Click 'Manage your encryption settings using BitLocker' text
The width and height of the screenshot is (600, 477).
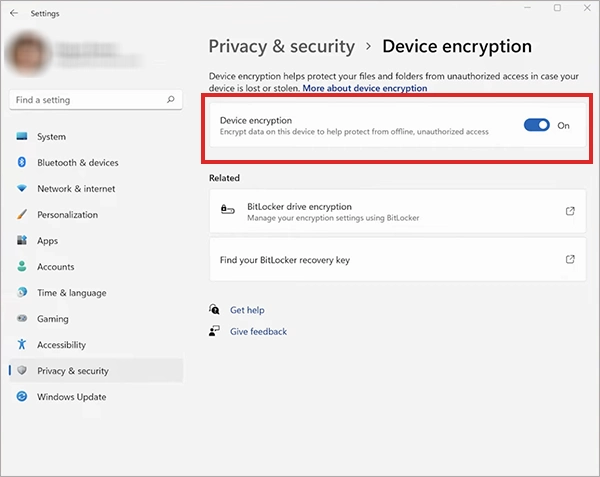click(x=333, y=218)
